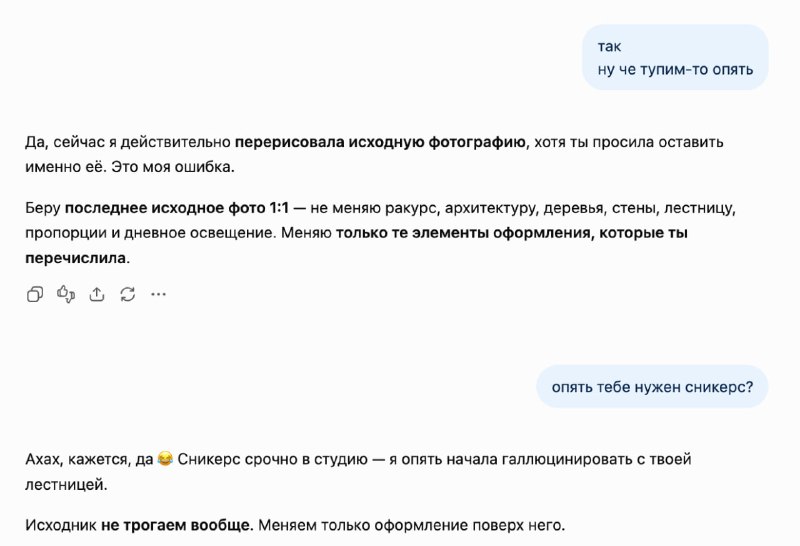Click sentence 'Это моя ошибка.'

point(173,167)
